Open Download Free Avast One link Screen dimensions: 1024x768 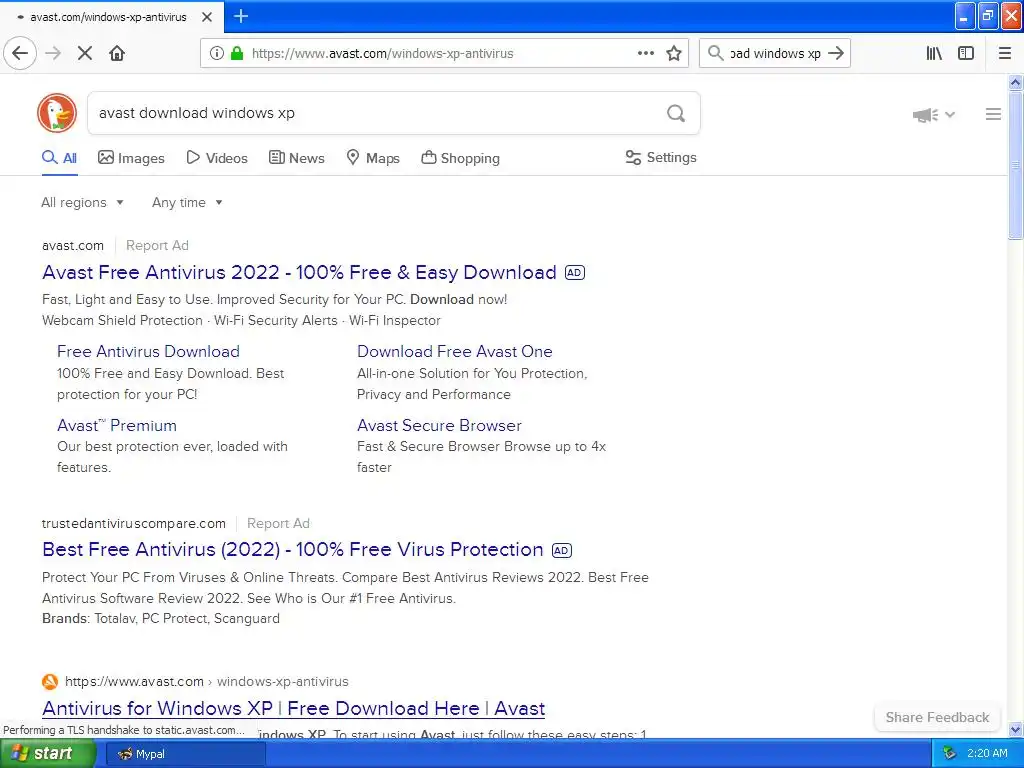[455, 351]
